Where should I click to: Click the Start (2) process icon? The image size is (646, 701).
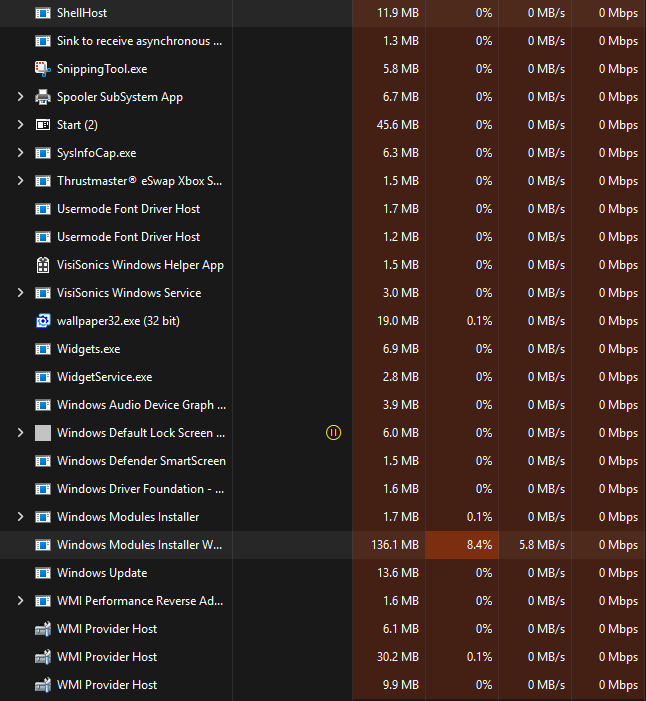pyautogui.click(x=43, y=125)
